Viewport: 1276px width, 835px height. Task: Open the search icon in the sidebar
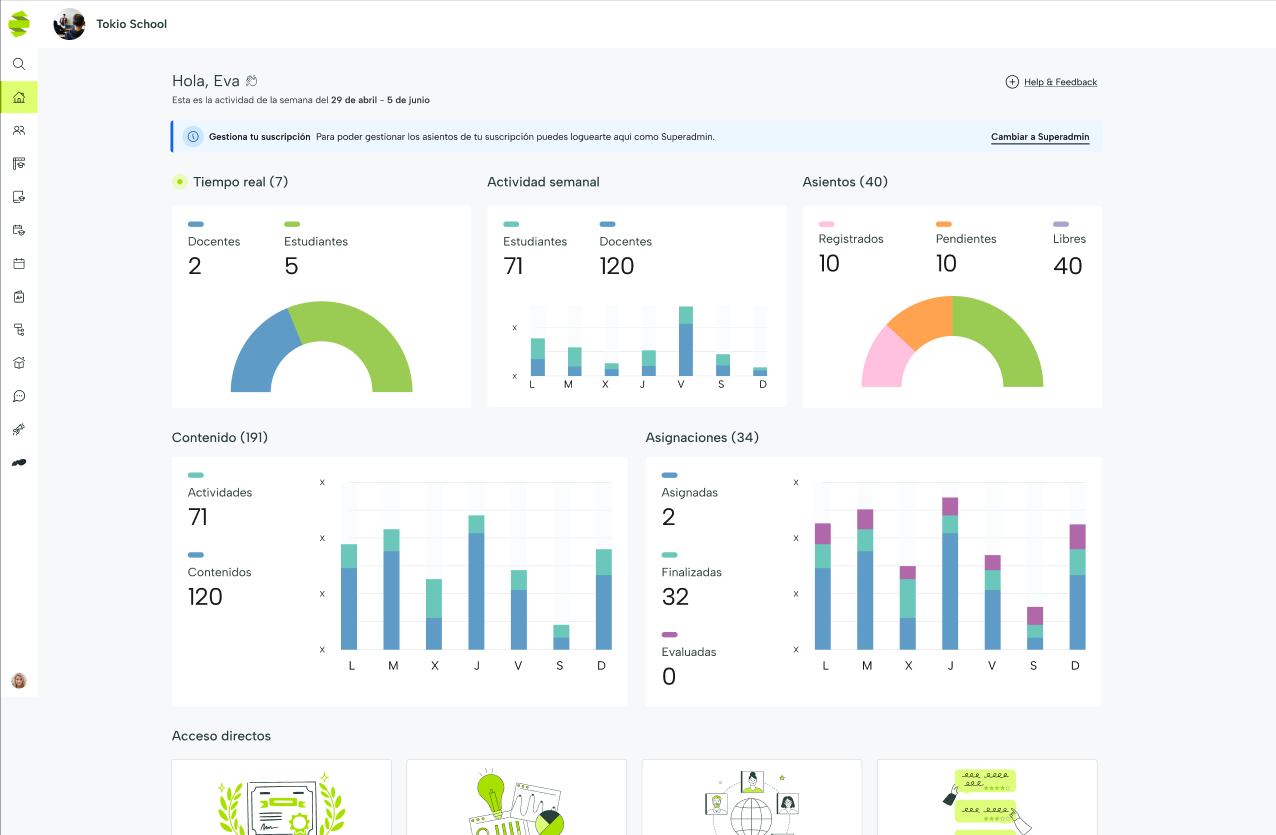point(19,64)
